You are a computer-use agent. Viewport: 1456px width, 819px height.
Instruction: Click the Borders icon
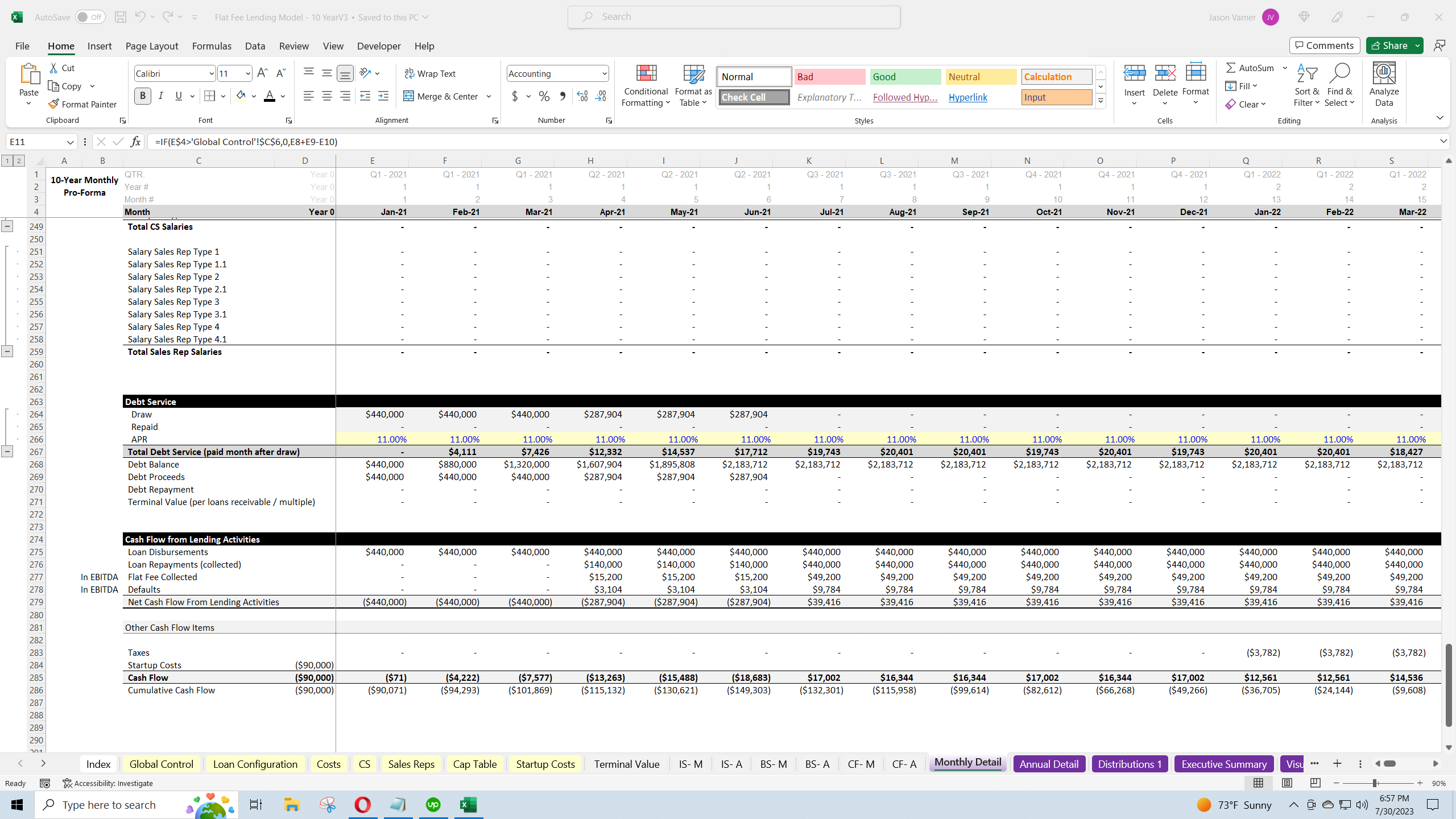[209, 96]
